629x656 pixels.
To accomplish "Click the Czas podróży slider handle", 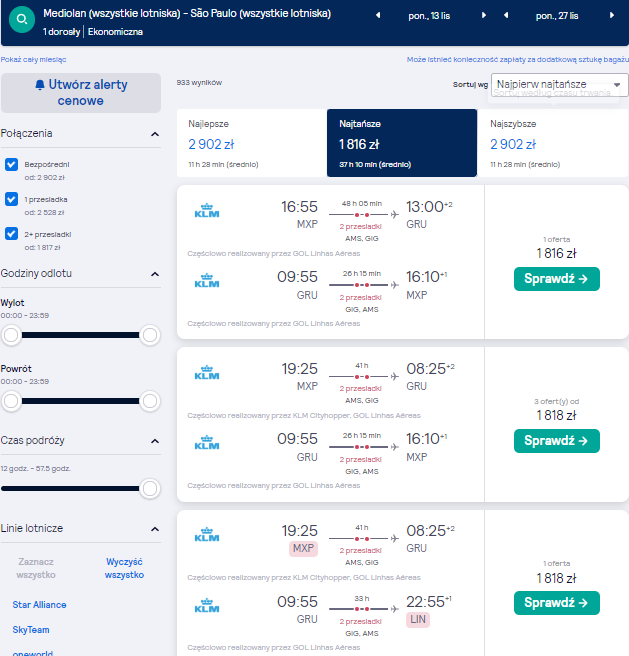I will [150, 489].
